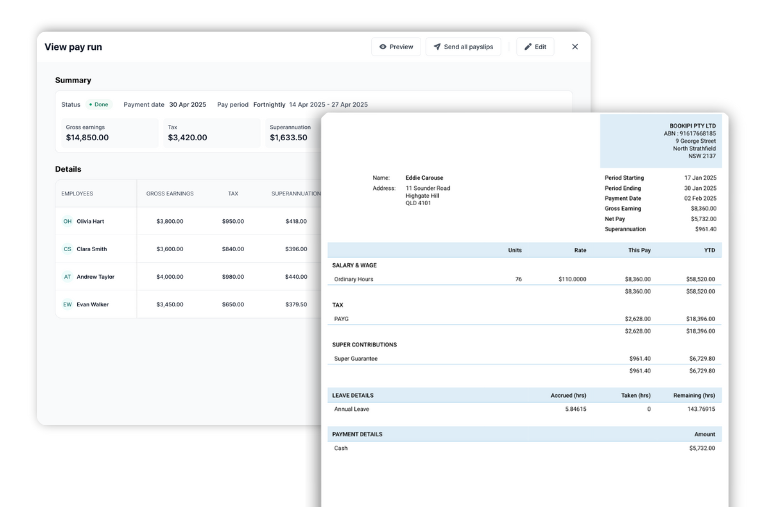768x507 pixels.
Task: Click payslip address 11 Sounder Road
Action: (428, 188)
